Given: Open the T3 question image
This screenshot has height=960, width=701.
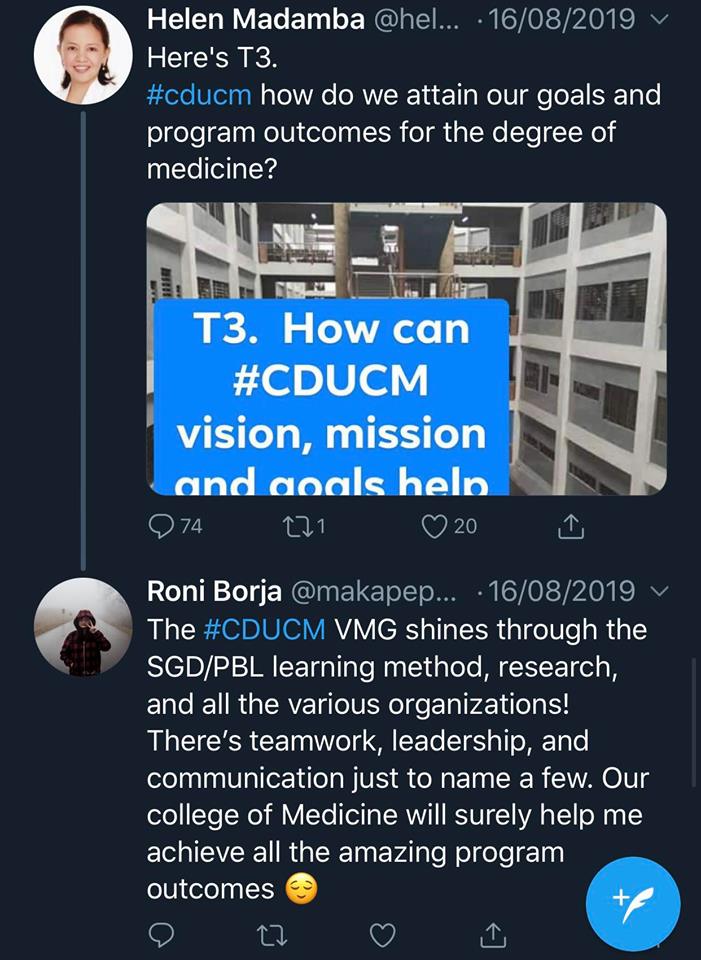Looking at the screenshot, I should (x=406, y=349).
